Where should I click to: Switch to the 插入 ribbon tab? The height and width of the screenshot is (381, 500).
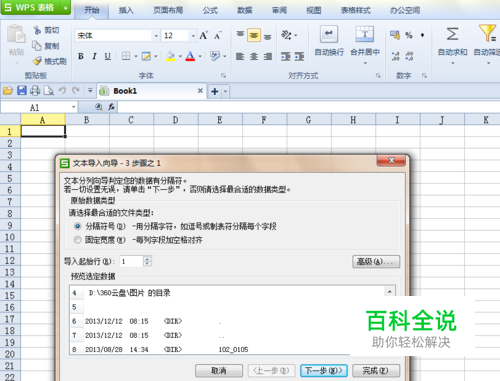point(126,10)
